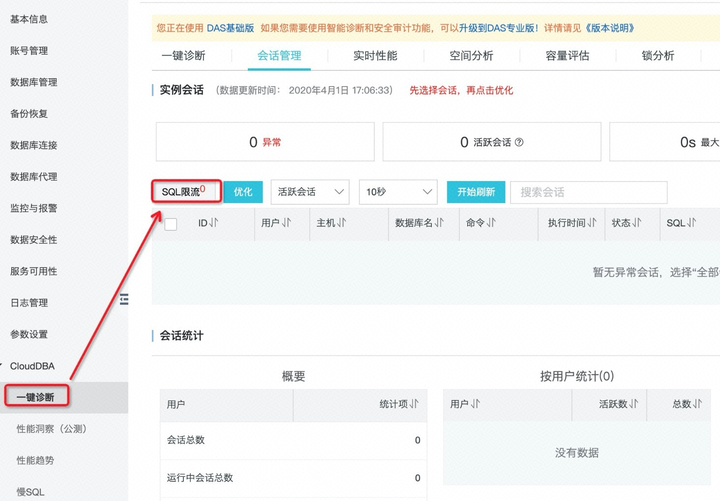Click the 搜索会话 search field
Viewport: 720px width, 501px height.
pos(589,192)
